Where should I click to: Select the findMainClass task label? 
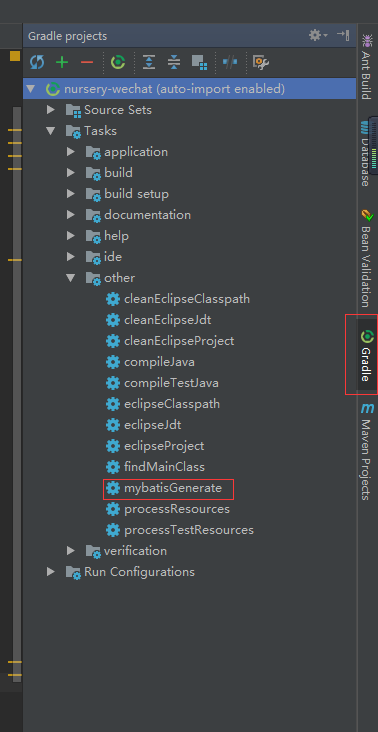click(x=164, y=467)
